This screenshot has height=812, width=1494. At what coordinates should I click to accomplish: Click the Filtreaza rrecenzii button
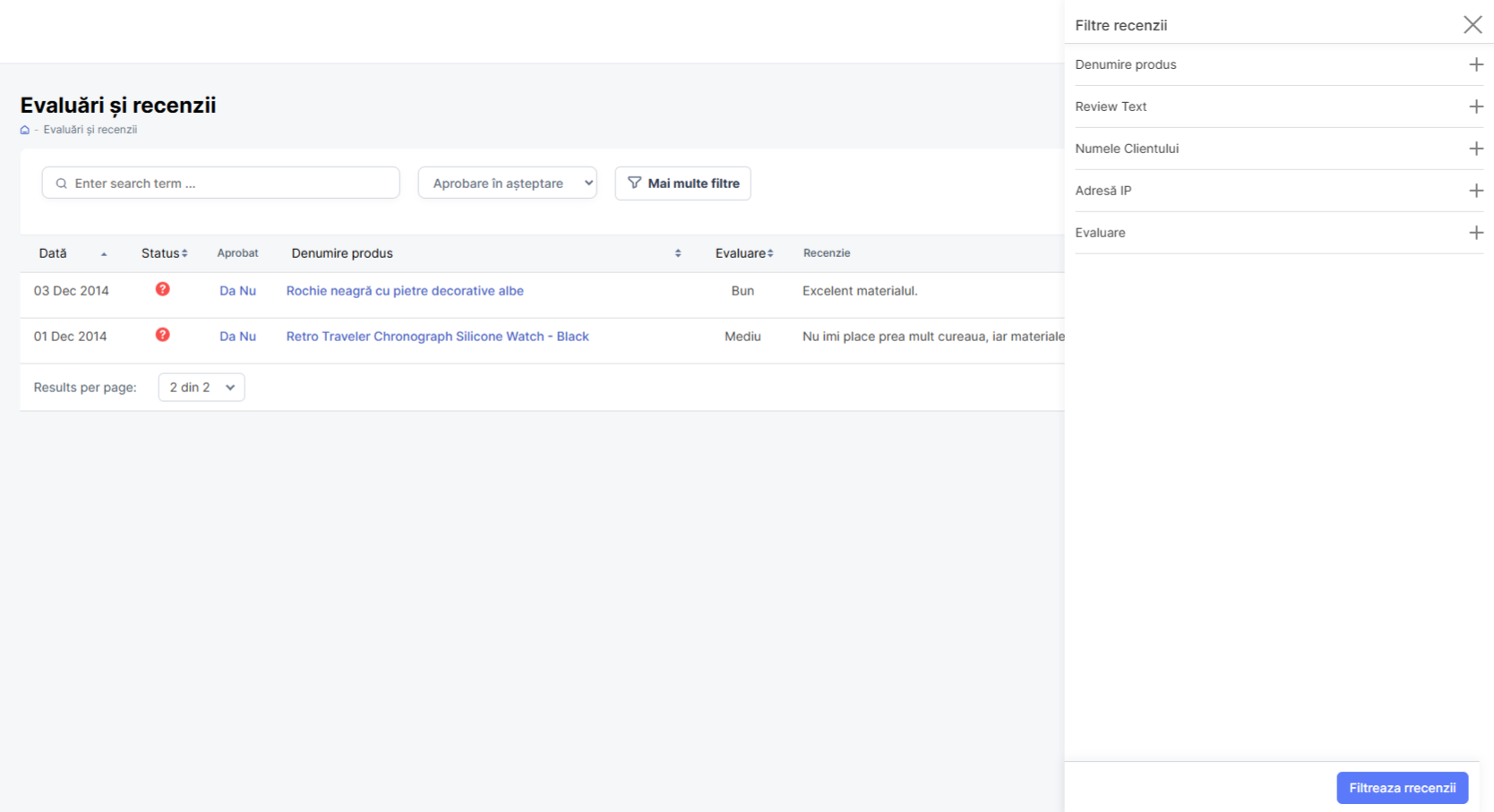1402,788
